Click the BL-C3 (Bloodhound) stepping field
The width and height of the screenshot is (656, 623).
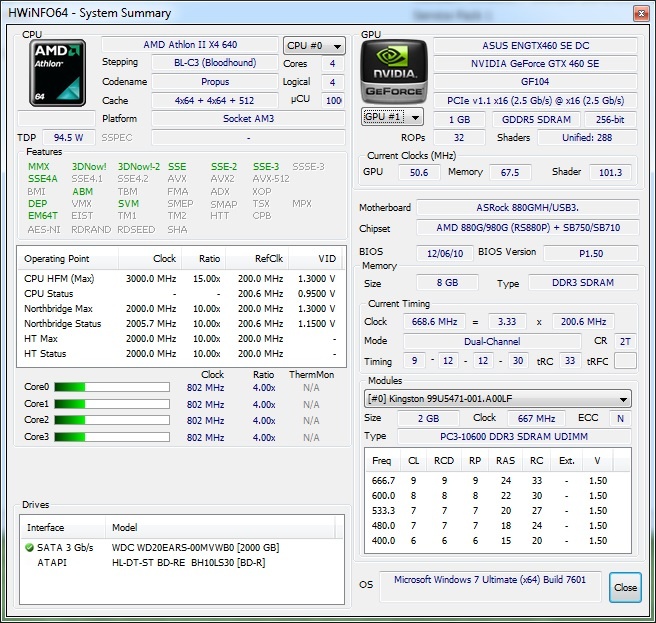coord(215,63)
